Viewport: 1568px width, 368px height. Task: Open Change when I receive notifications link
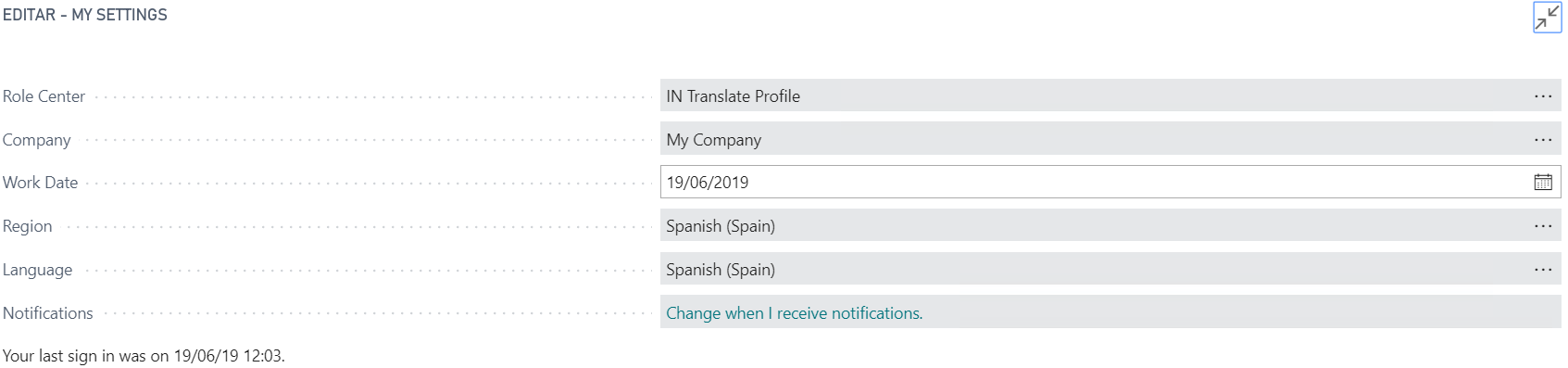coord(794,313)
